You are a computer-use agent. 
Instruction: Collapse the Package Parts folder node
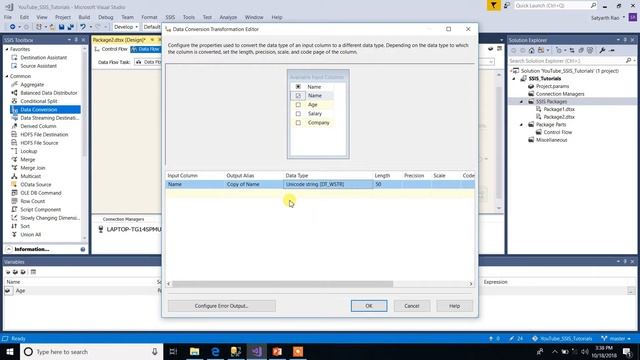coord(522,124)
